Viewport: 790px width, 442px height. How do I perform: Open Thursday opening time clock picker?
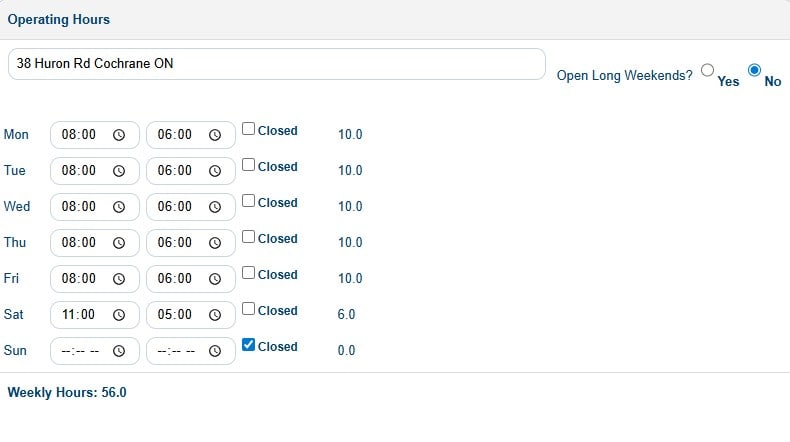point(119,243)
